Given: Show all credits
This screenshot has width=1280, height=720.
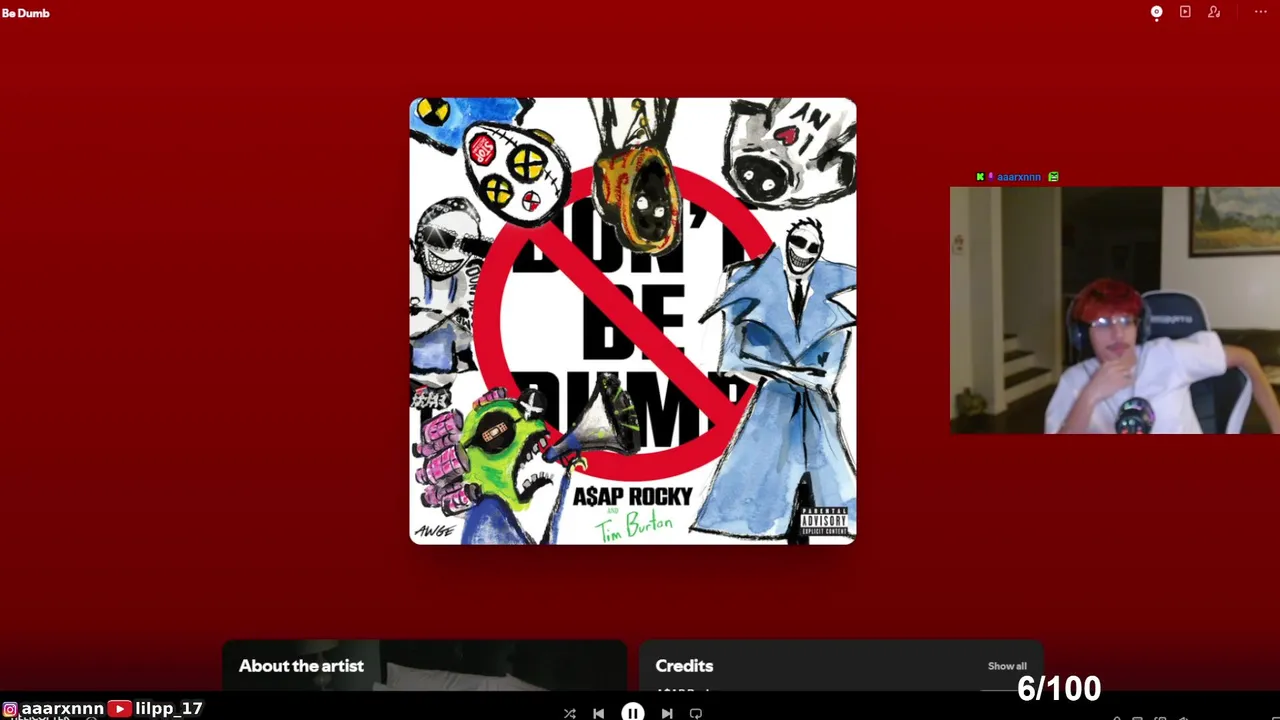Looking at the screenshot, I should (1007, 666).
